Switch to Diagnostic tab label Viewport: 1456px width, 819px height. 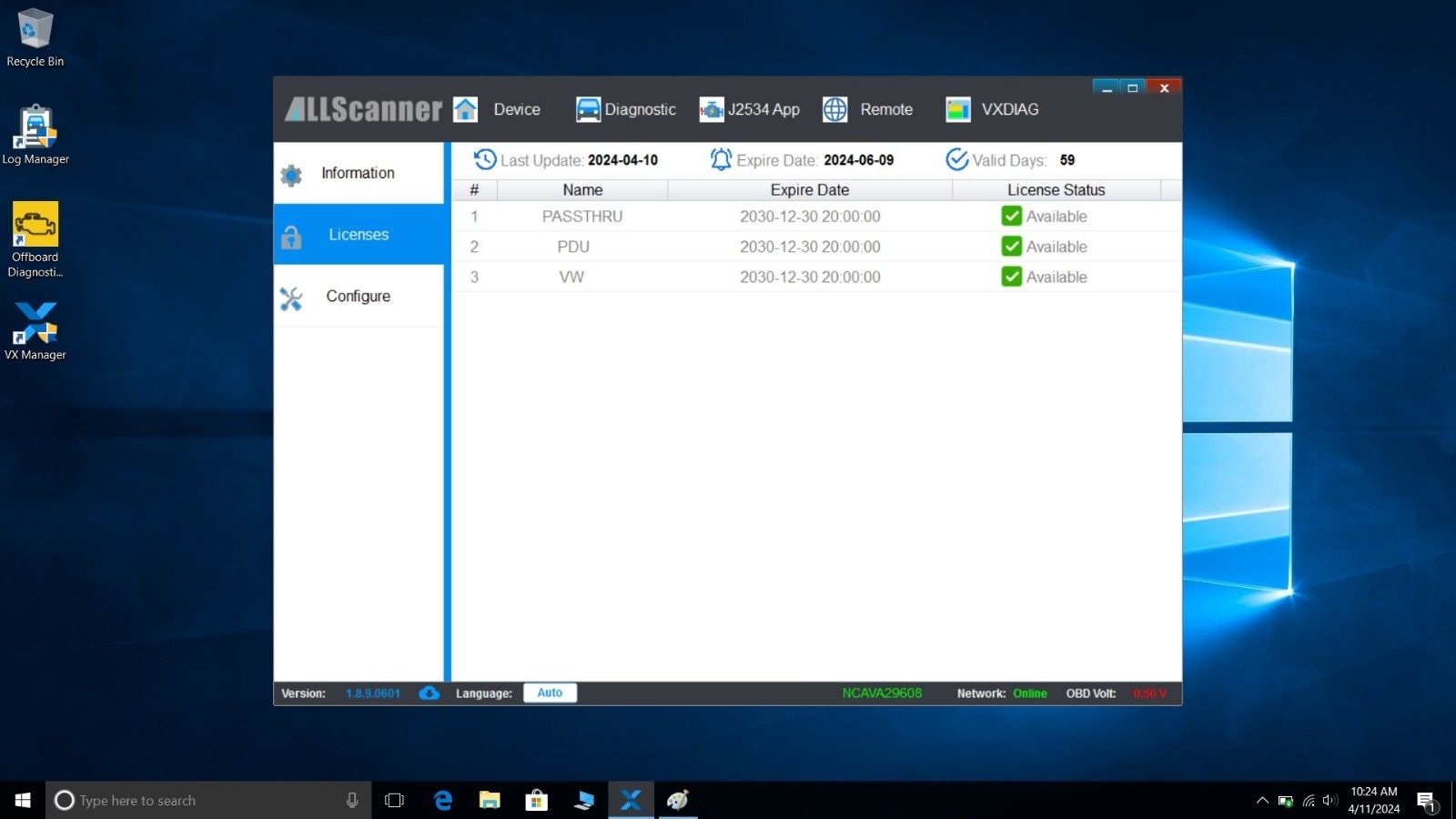[640, 109]
